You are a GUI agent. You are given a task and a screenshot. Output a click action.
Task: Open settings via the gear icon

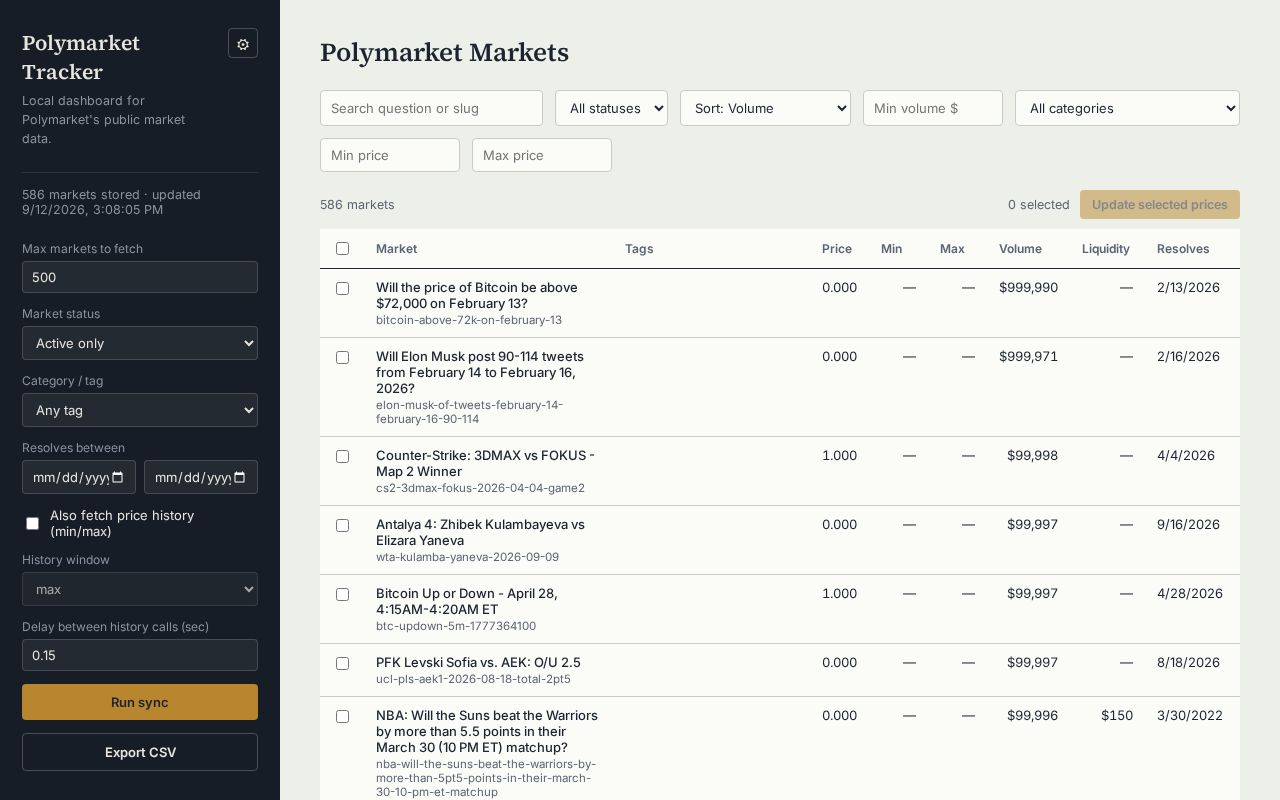243,43
